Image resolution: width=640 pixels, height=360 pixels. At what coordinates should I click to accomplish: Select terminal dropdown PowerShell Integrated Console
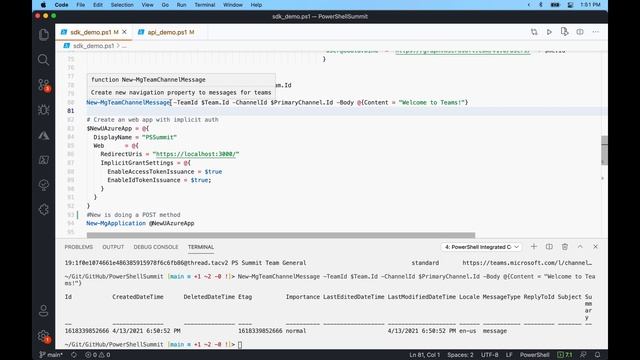point(482,247)
